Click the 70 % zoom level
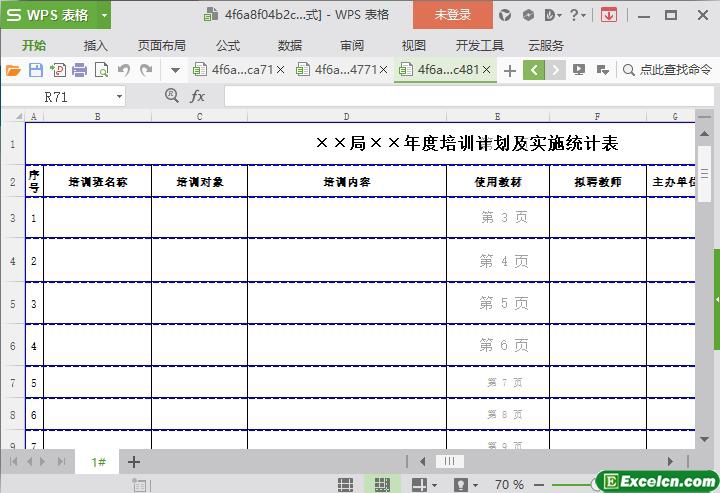The image size is (720, 493). pos(509,484)
